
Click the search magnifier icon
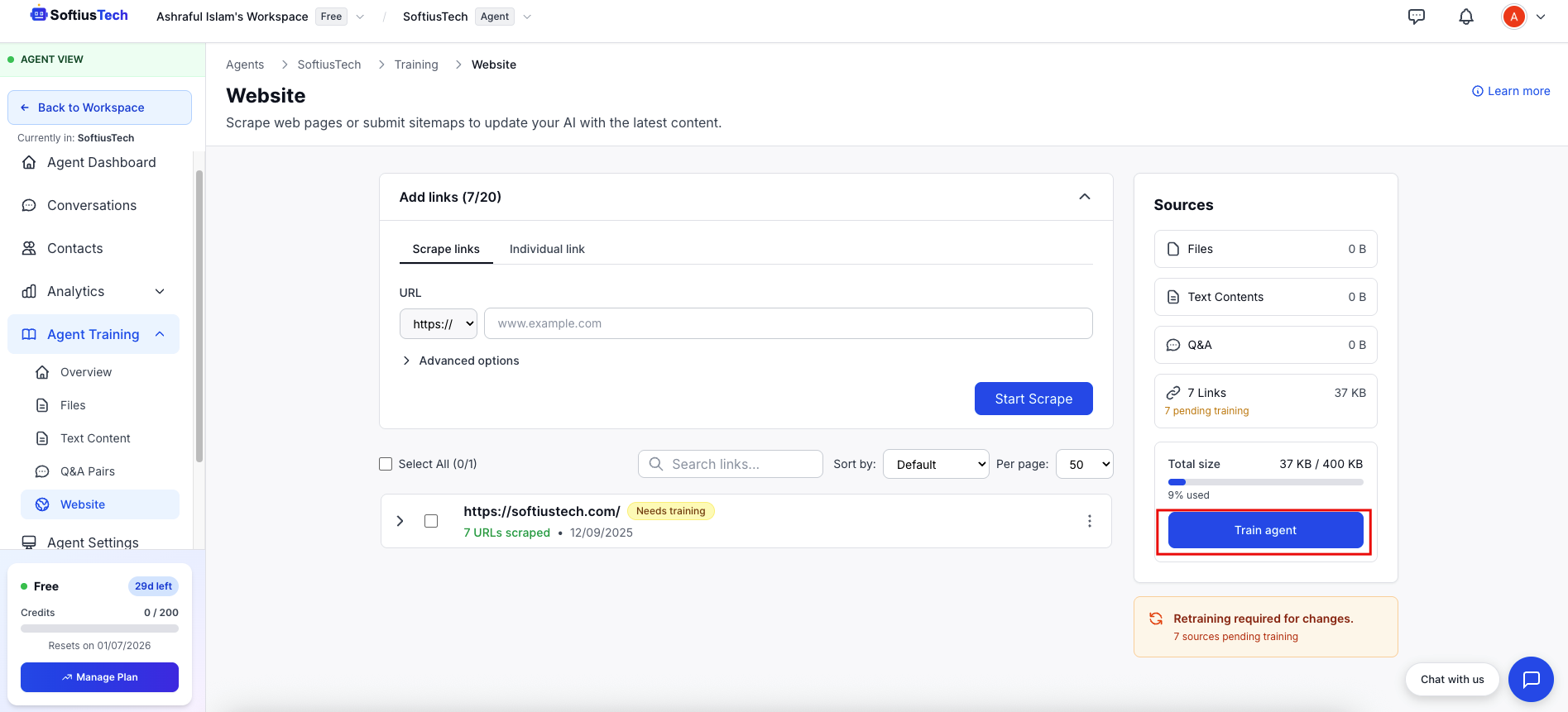tap(656, 464)
